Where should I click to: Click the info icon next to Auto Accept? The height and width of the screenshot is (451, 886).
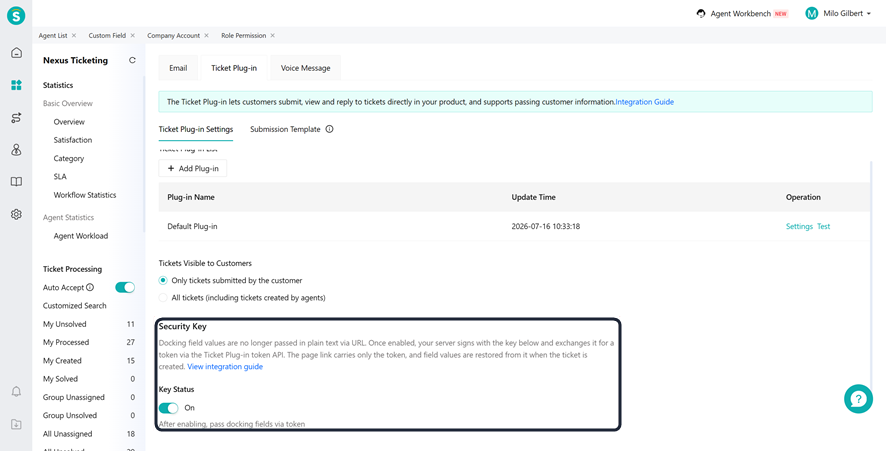click(90, 288)
